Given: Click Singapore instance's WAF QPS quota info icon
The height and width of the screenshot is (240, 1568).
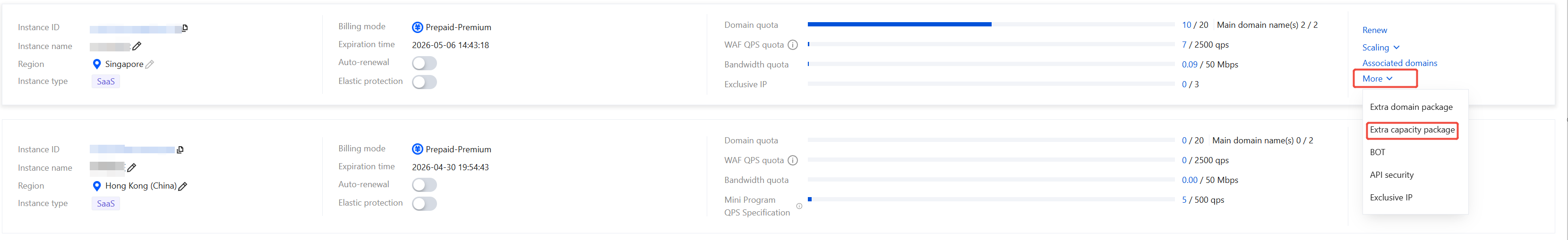Looking at the screenshot, I should click(x=793, y=45).
